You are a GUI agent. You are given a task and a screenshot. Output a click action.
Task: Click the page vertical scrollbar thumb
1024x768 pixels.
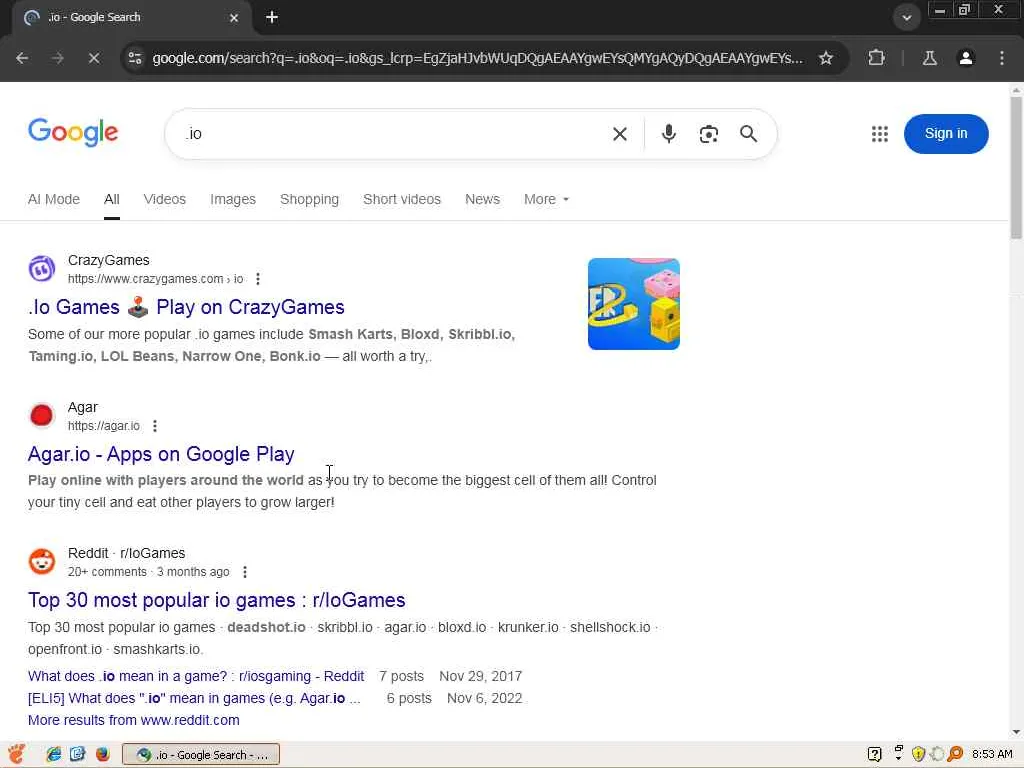1016,167
